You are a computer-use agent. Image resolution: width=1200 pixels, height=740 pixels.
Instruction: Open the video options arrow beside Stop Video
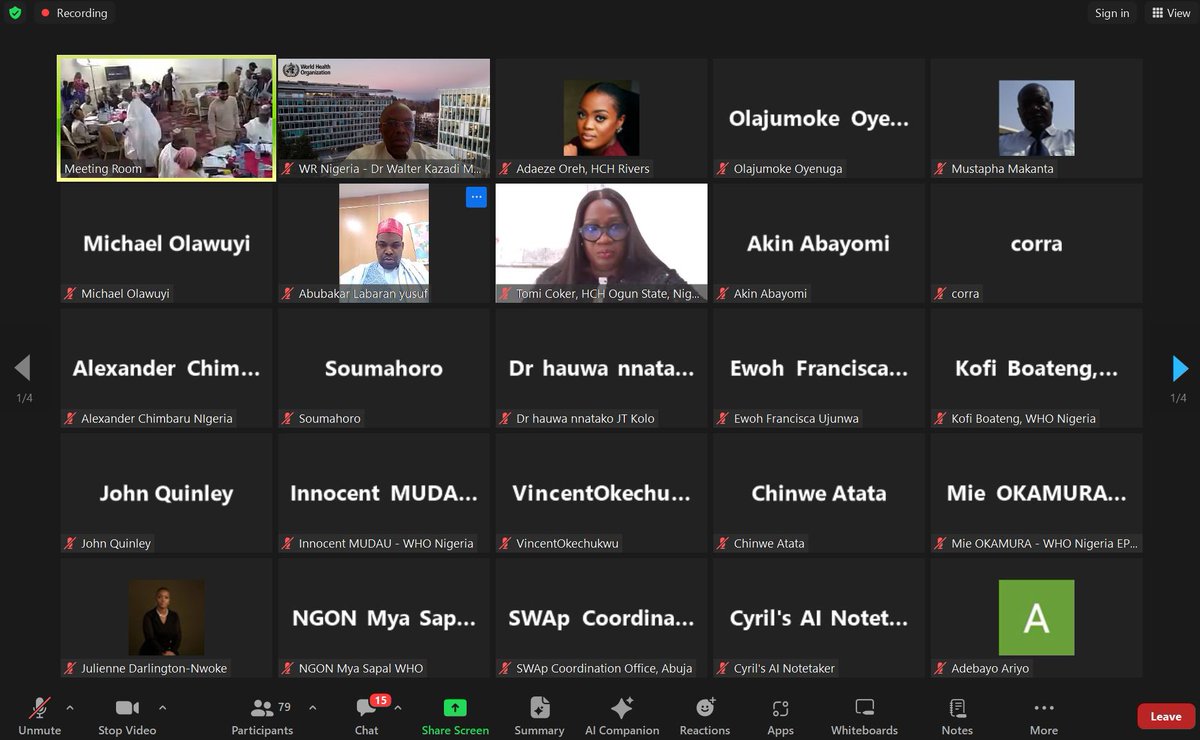tap(163, 707)
